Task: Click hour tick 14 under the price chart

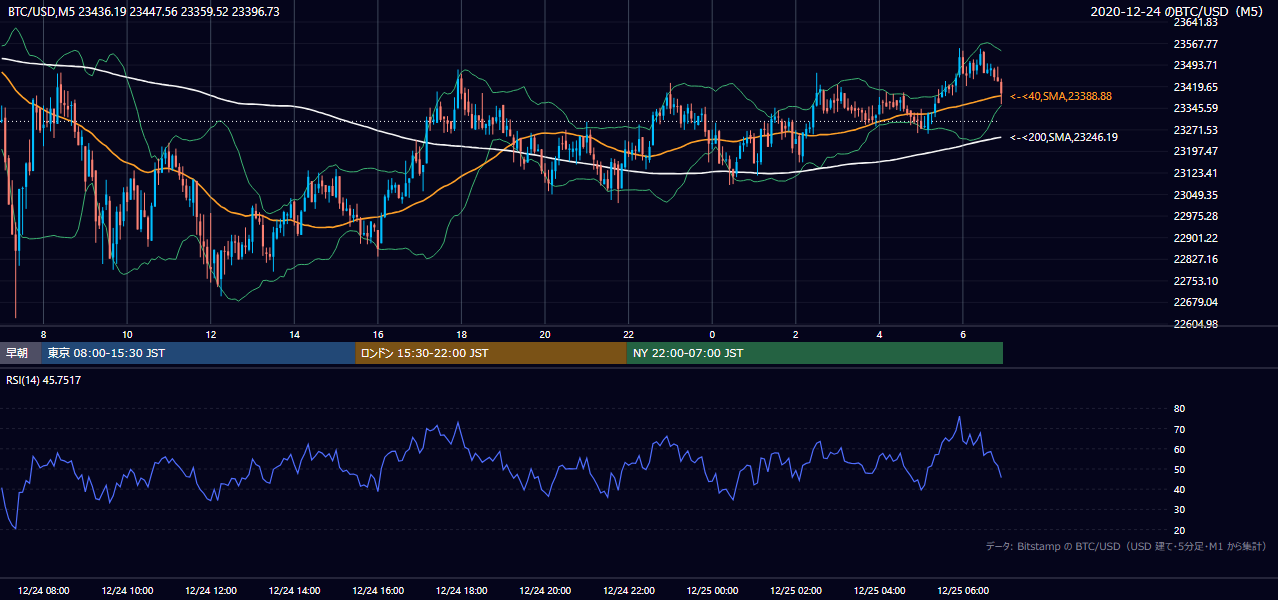Action: (294, 335)
